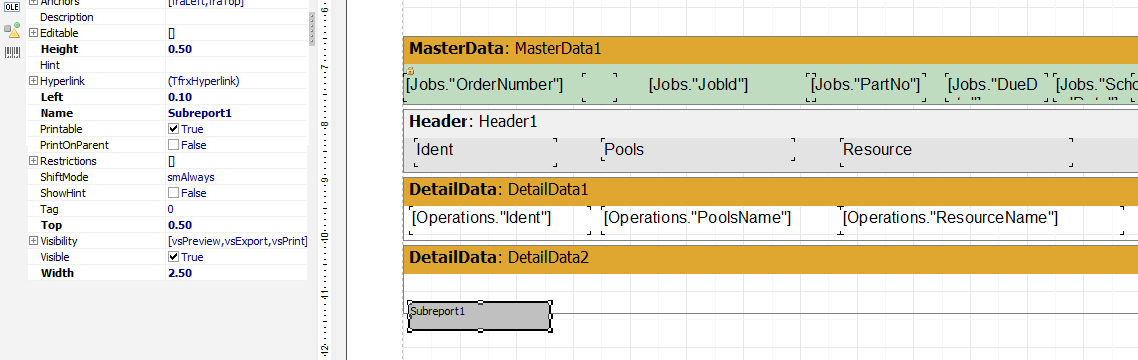Select the barcode object tool
Screen dimensions: 1138x360
(x=12, y=52)
